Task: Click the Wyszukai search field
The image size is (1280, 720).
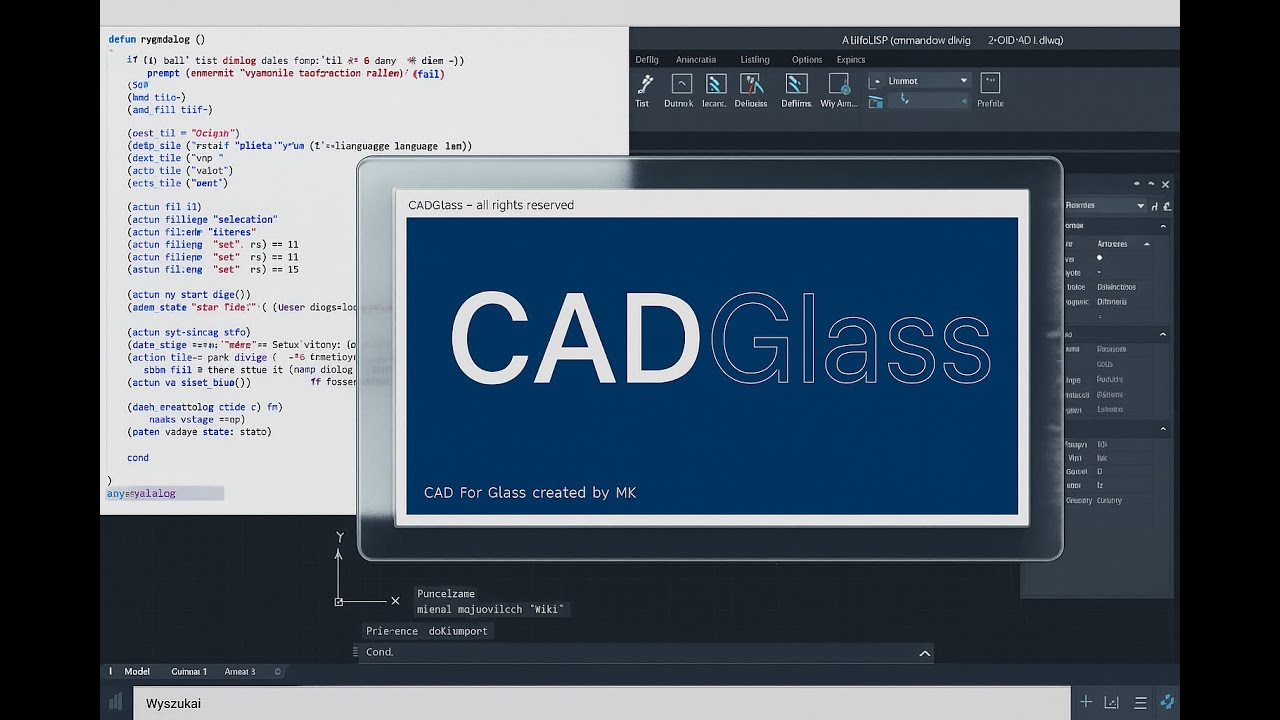Action: [x=600, y=703]
